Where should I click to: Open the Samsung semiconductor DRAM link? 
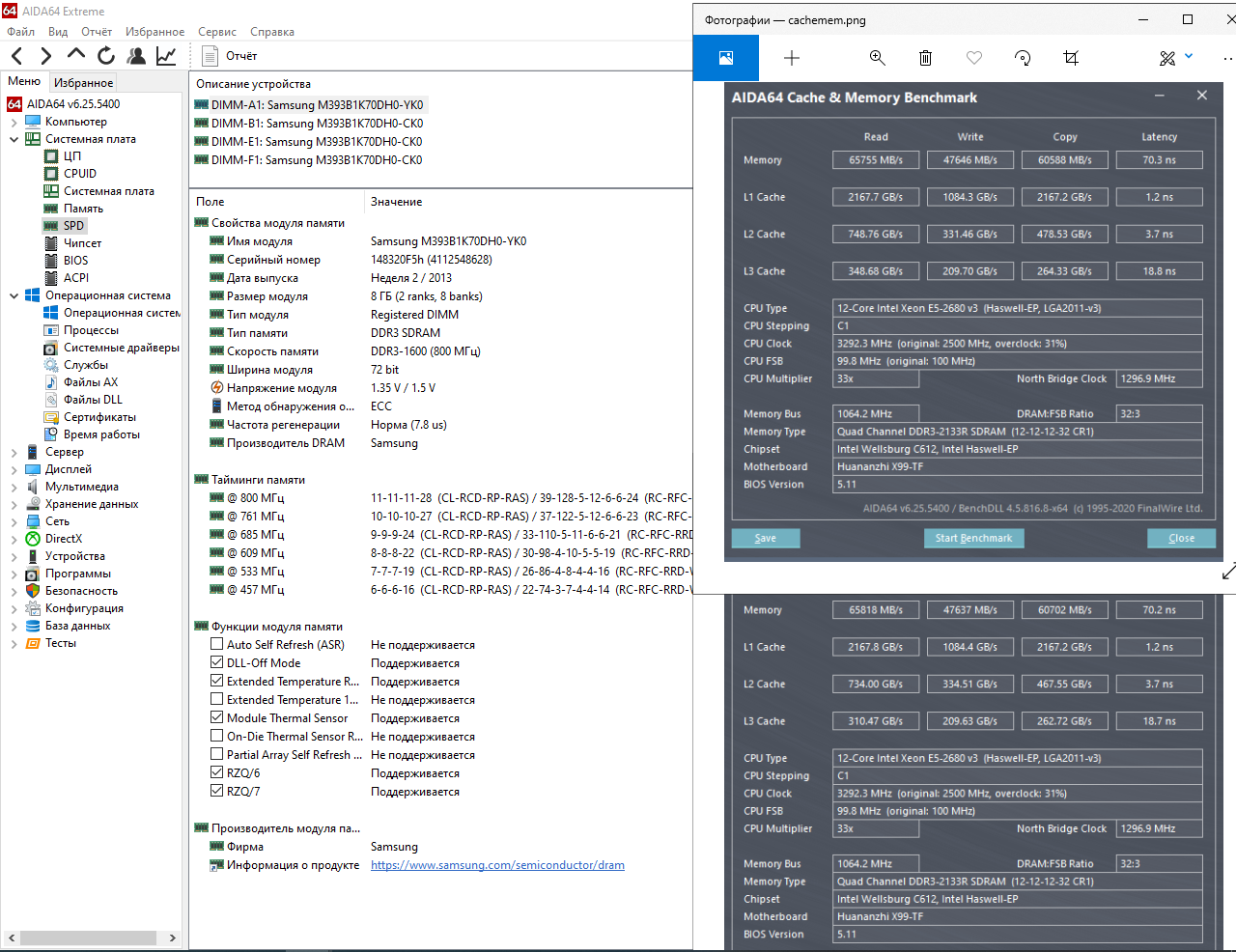pyautogui.click(x=497, y=865)
